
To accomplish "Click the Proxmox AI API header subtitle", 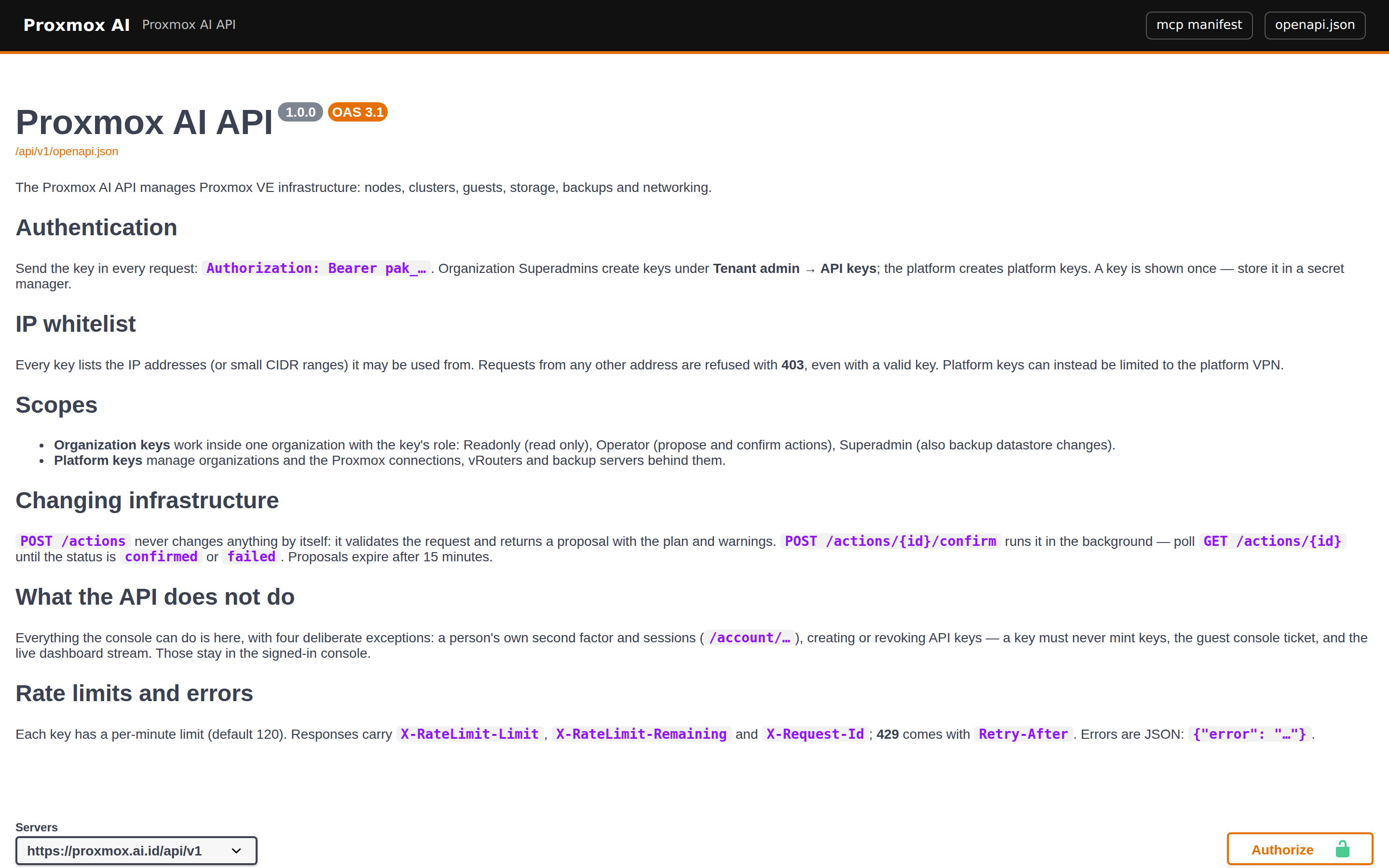I will pos(189,25).
